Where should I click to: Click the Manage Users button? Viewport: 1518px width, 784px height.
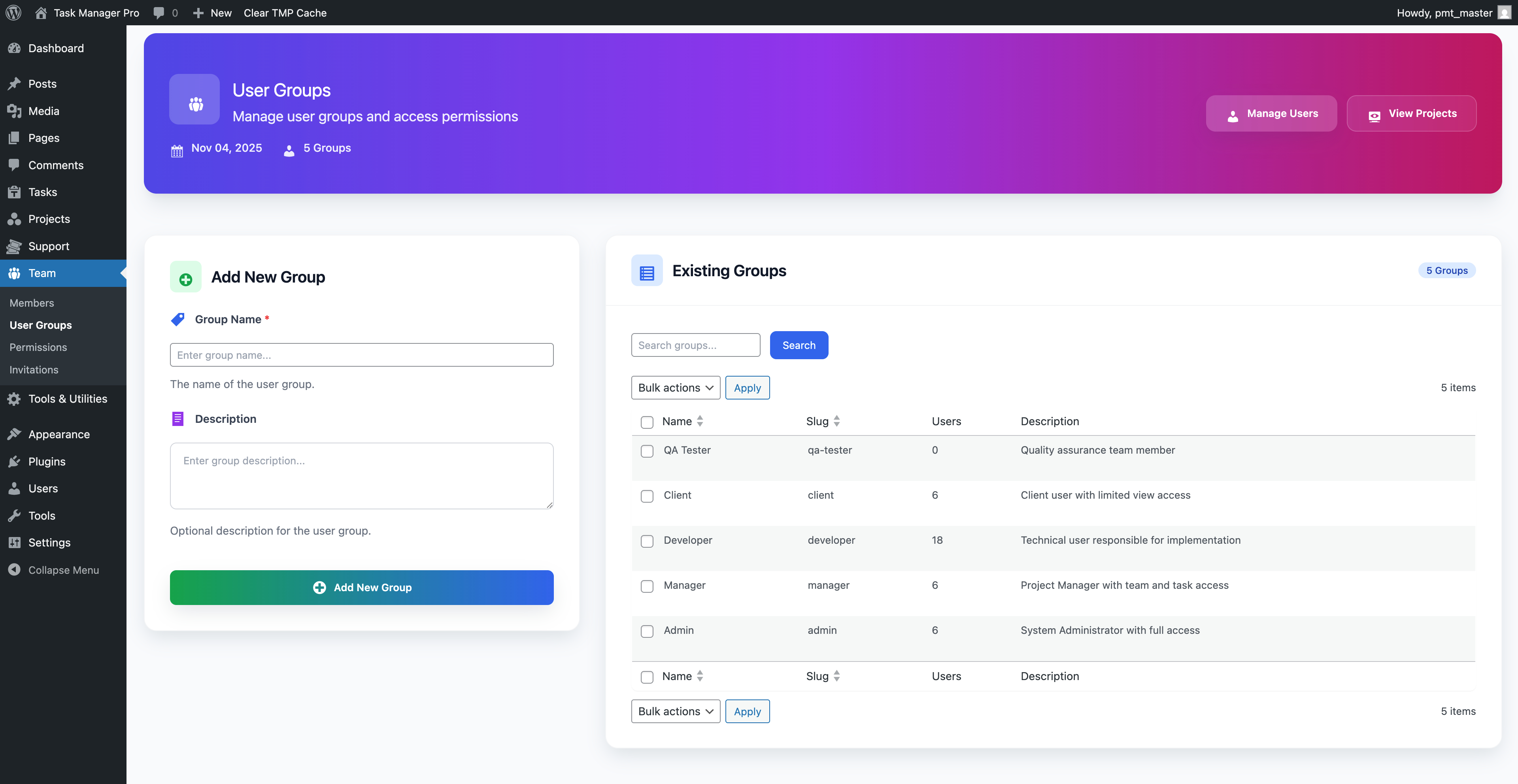tap(1271, 113)
